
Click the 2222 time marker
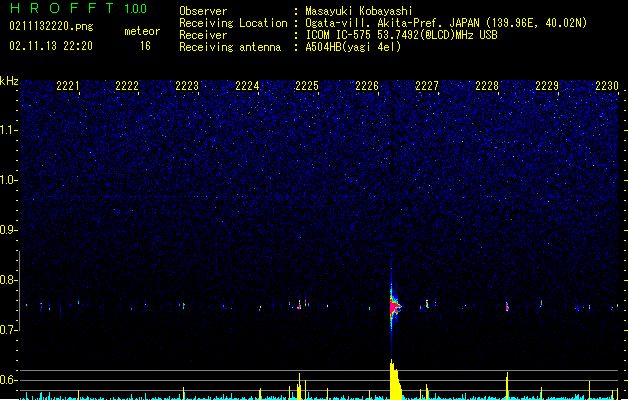point(127,86)
